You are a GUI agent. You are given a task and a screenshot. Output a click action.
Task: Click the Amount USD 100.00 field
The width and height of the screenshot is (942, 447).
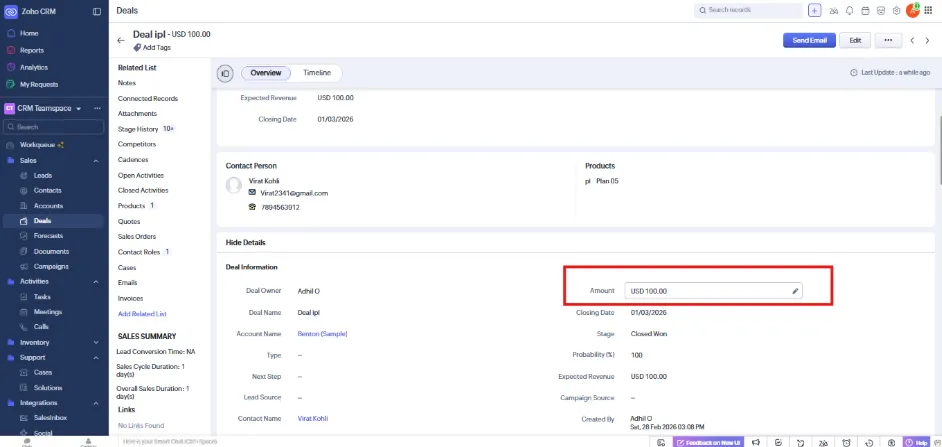point(714,291)
